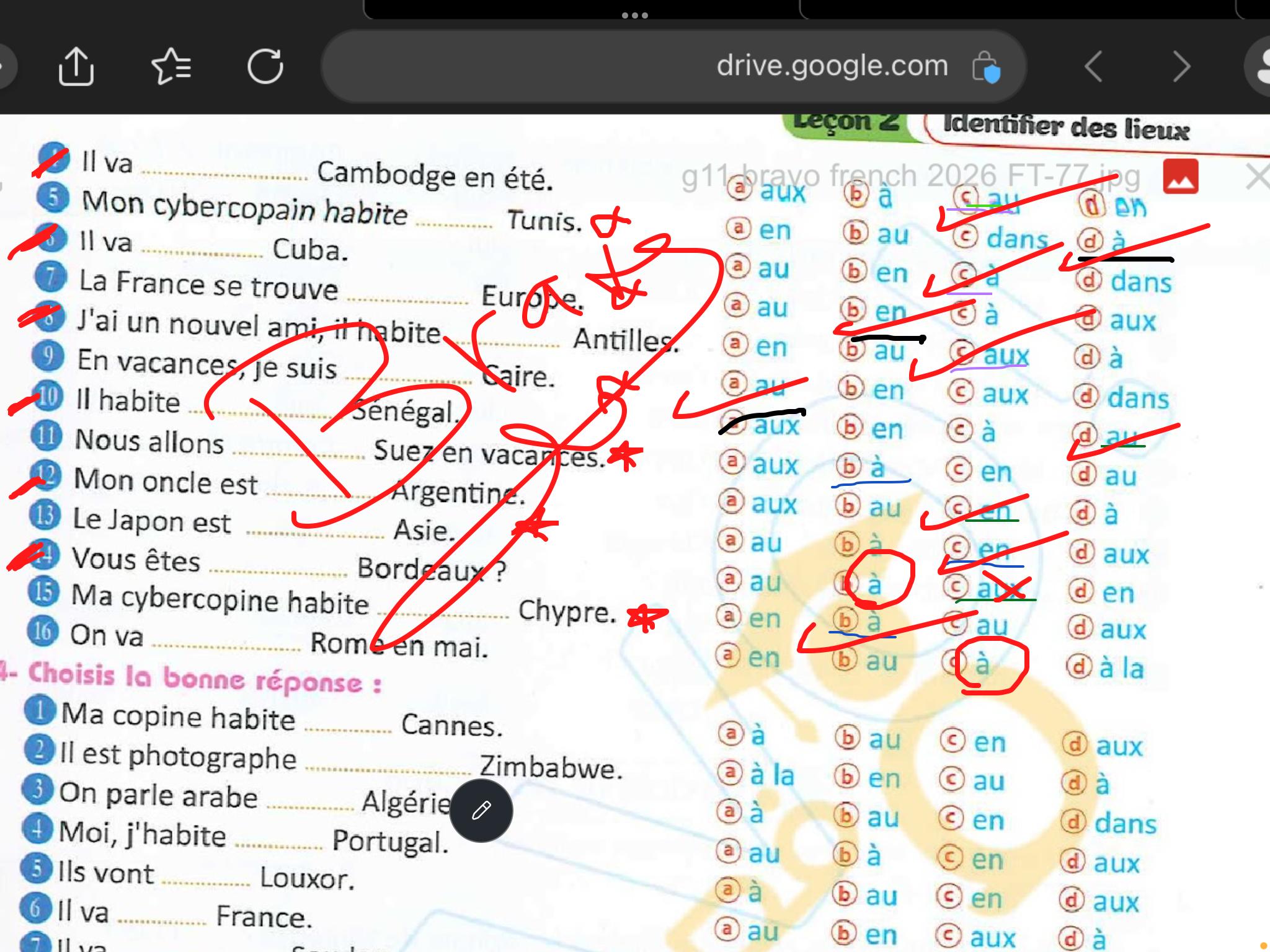Viewport: 1270px width, 952px height.
Task: Click the word 'Zimbabwe.'
Action: [x=551, y=767]
